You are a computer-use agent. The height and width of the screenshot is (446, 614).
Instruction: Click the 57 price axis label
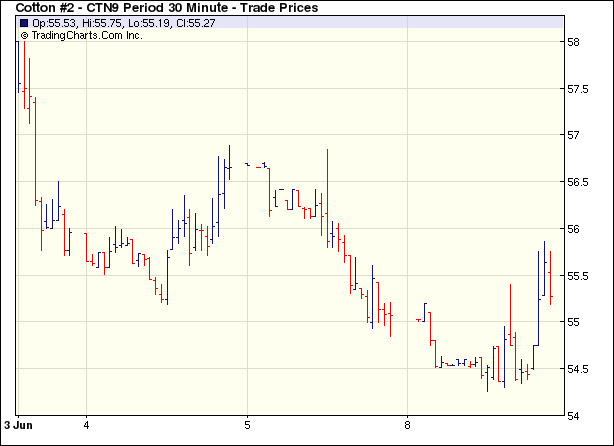(x=574, y=136)
